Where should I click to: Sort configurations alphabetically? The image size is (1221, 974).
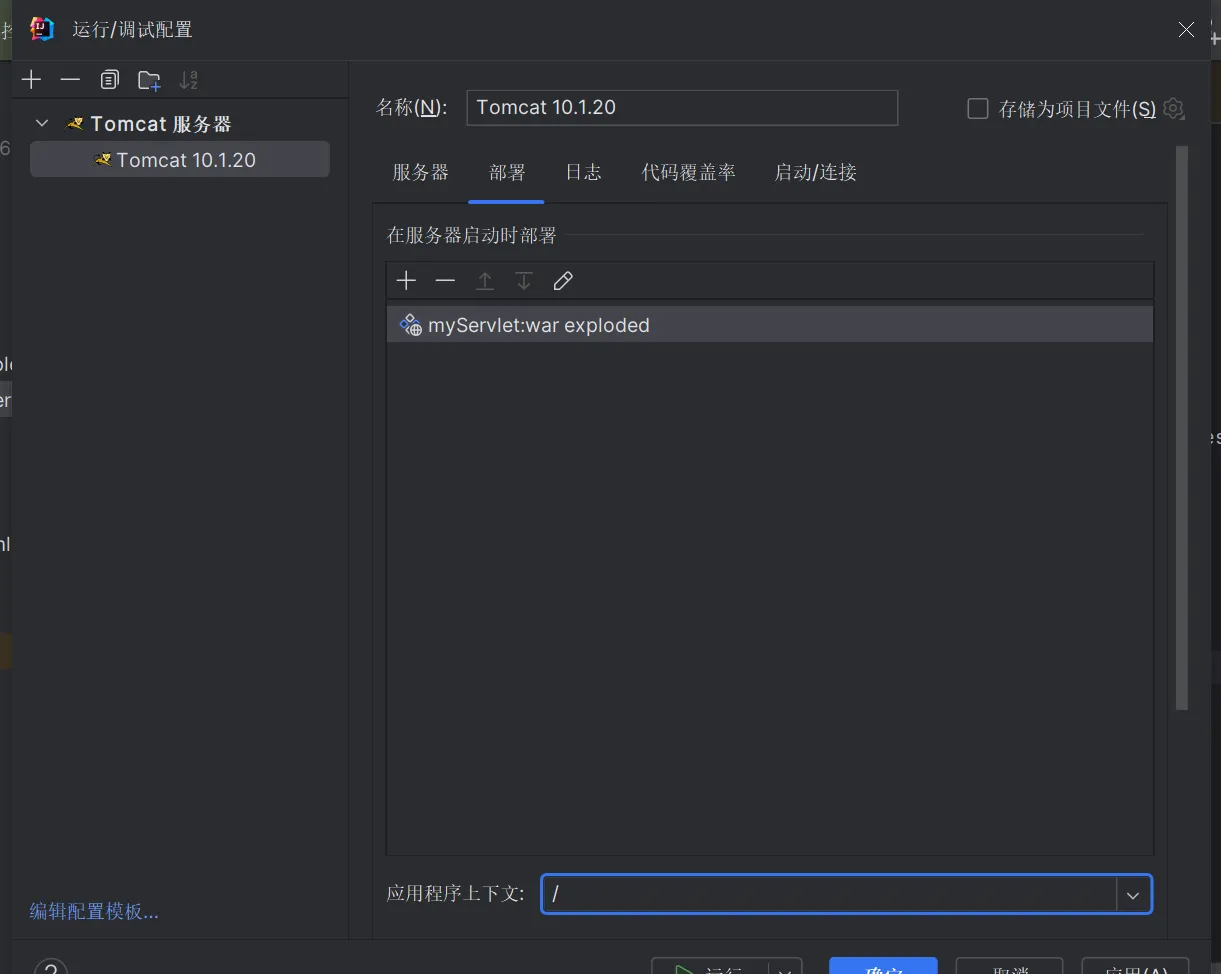(x=188, y=80)
